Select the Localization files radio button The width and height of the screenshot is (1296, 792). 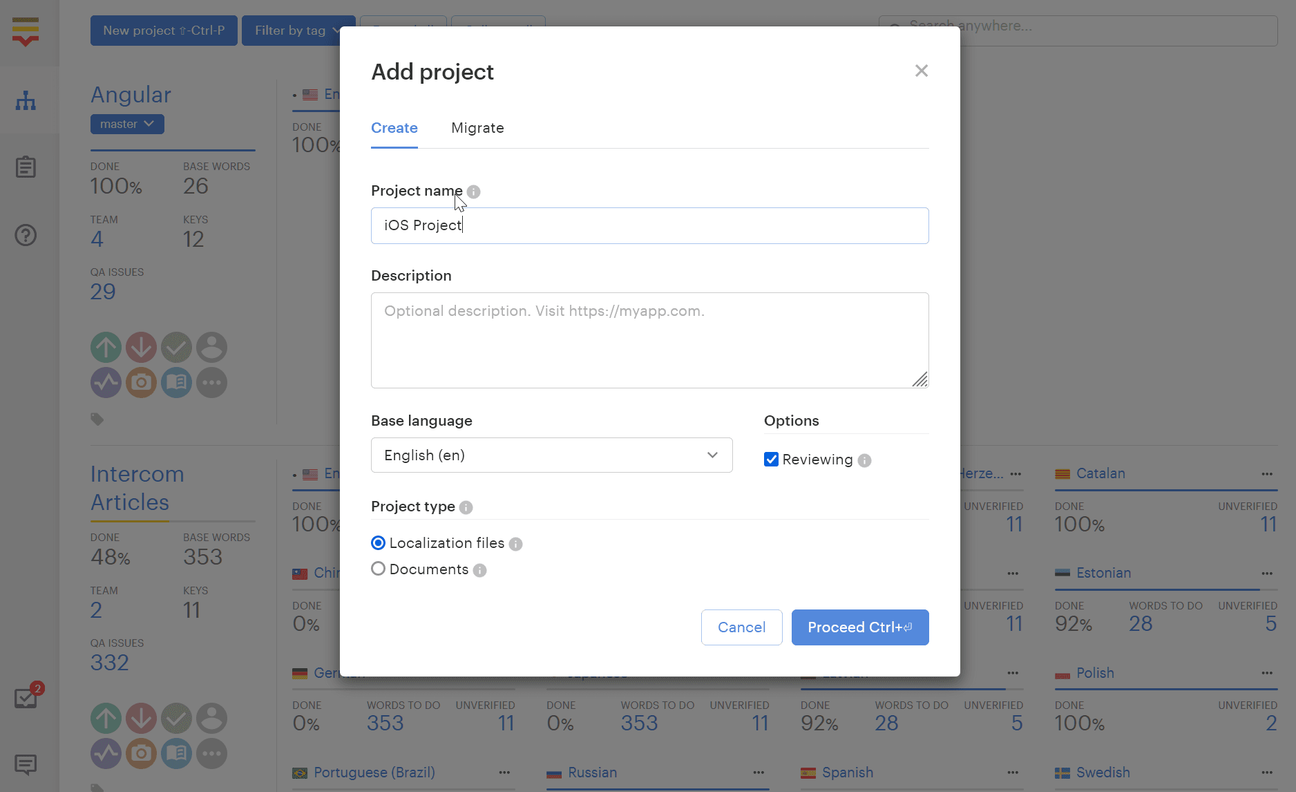(x=378, y=542)
